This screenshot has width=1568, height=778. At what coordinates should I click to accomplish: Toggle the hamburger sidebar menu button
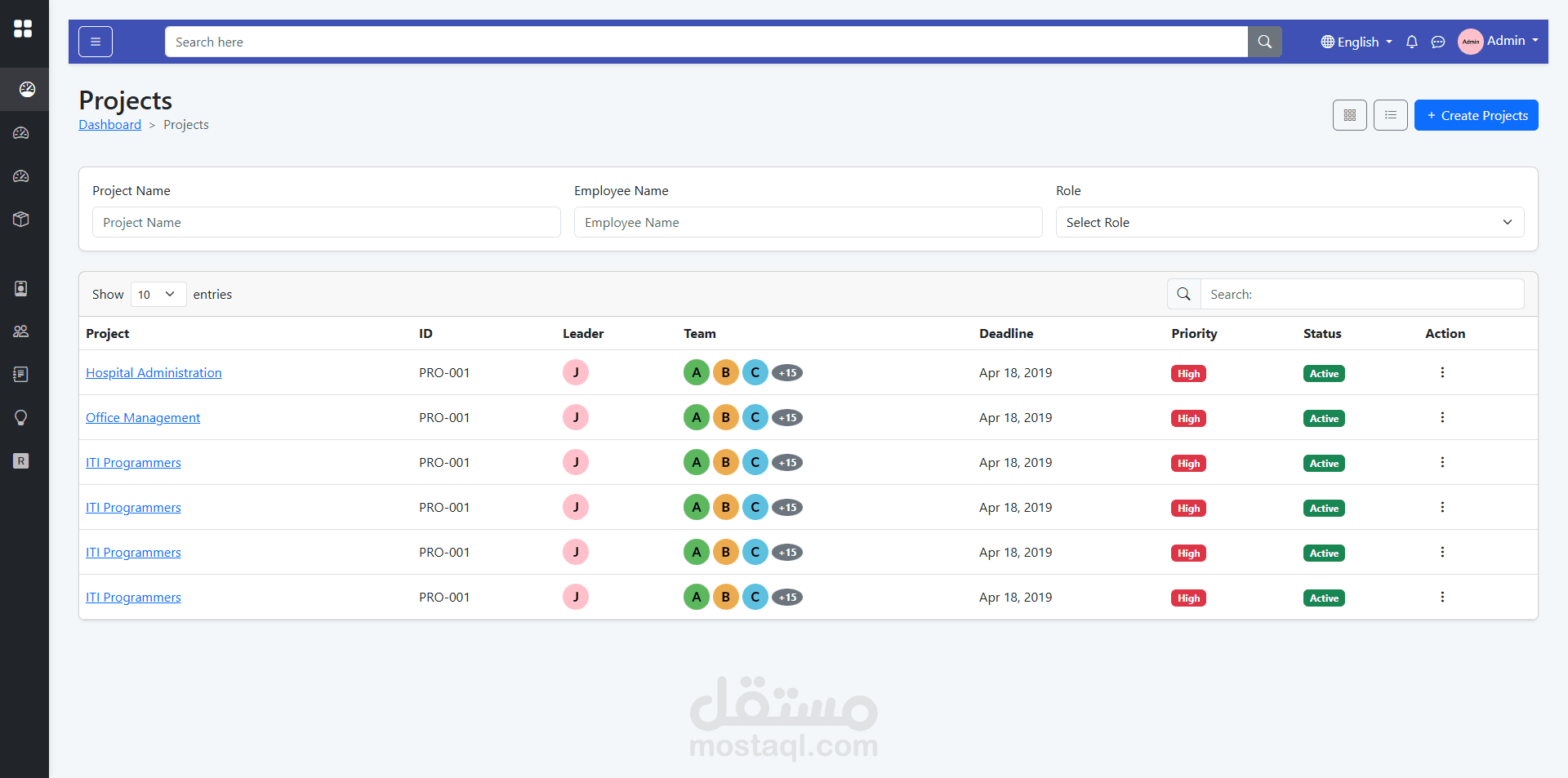[96, 42]
